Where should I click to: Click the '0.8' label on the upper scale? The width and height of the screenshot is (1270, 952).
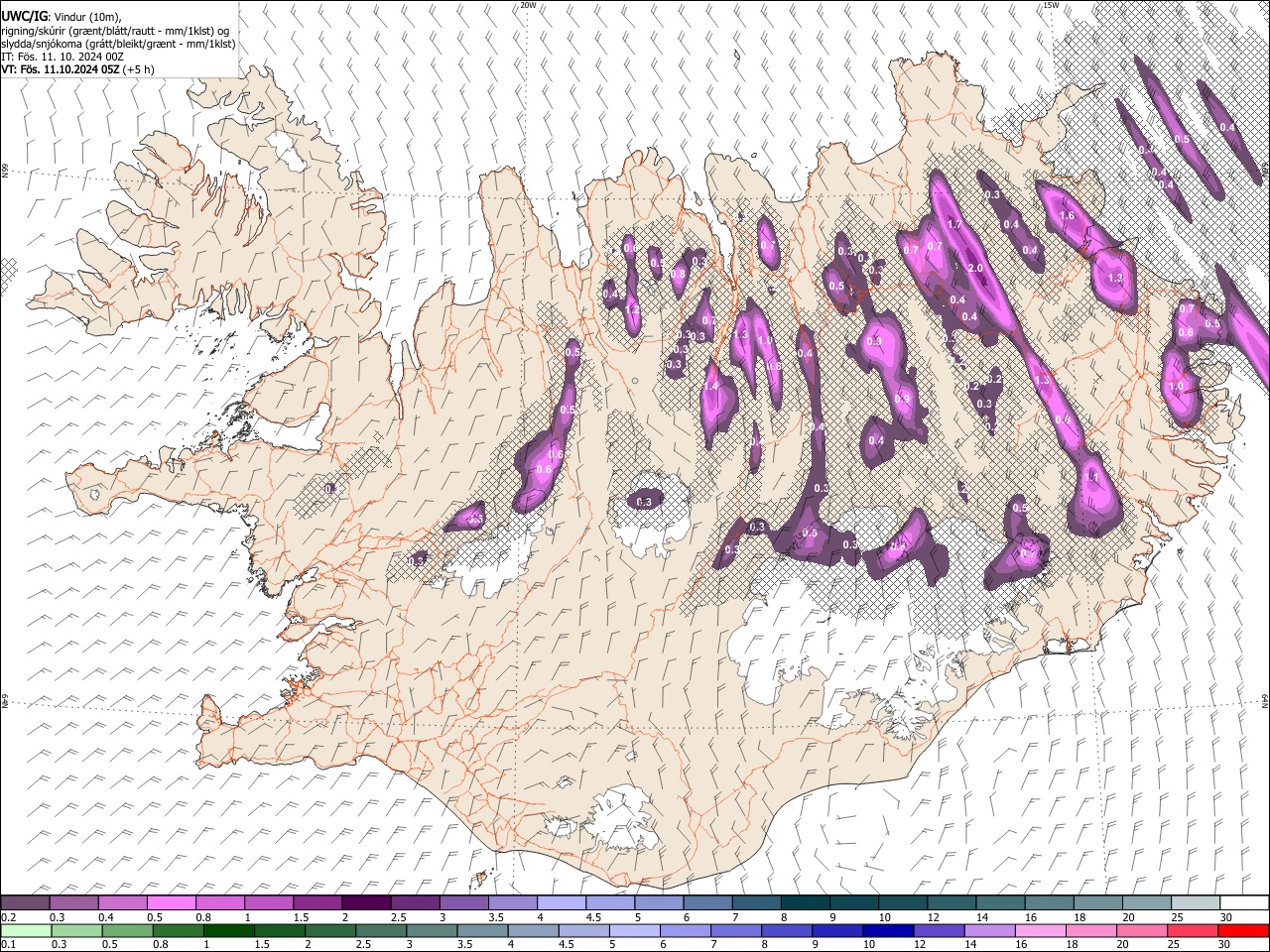pos(202,917)
